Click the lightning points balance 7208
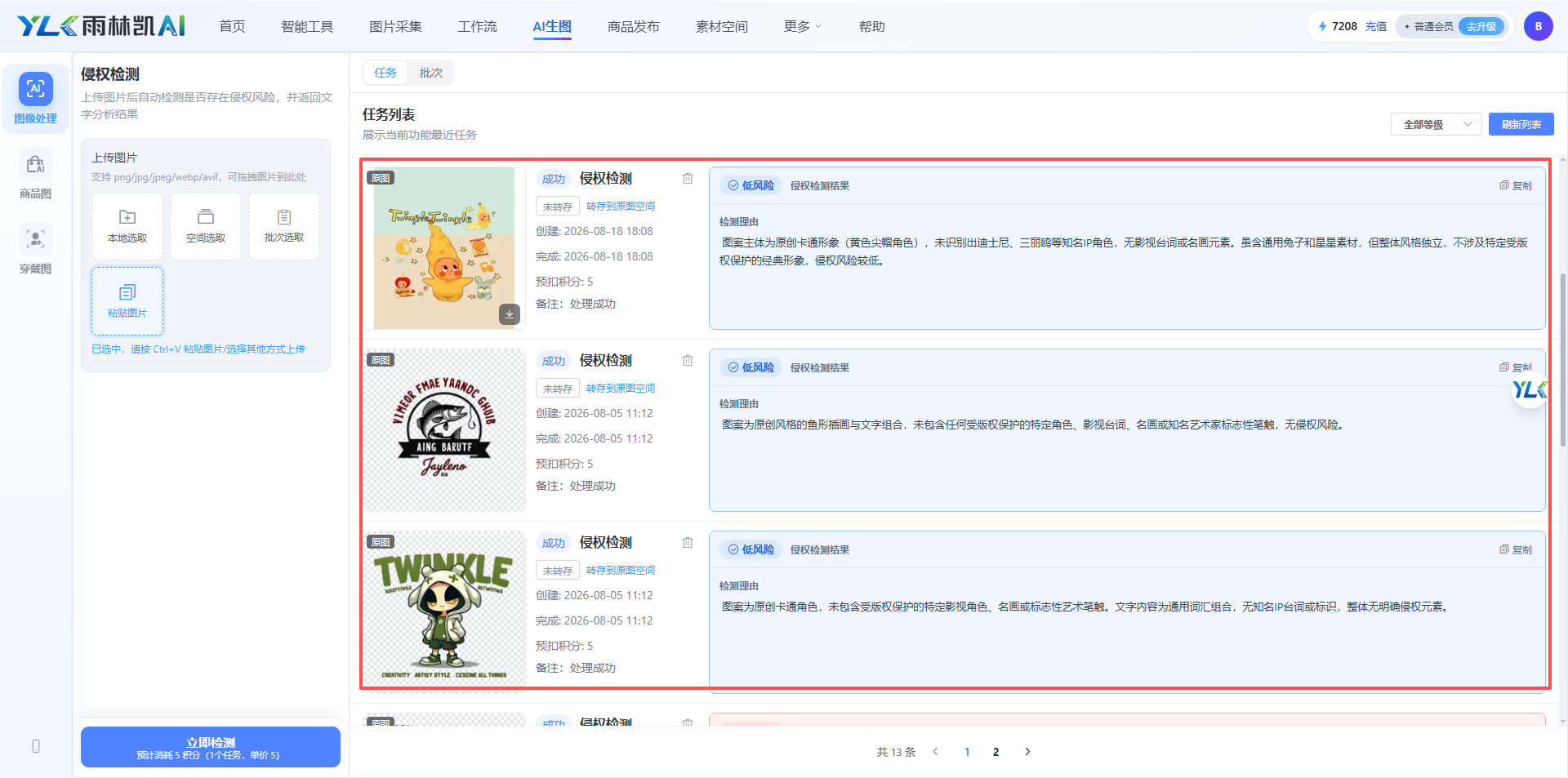 click(x=1337, y=26)
